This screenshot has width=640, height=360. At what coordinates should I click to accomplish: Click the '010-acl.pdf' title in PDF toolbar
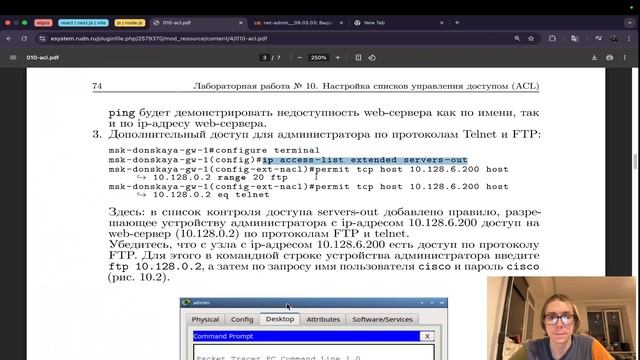[42, 58]
